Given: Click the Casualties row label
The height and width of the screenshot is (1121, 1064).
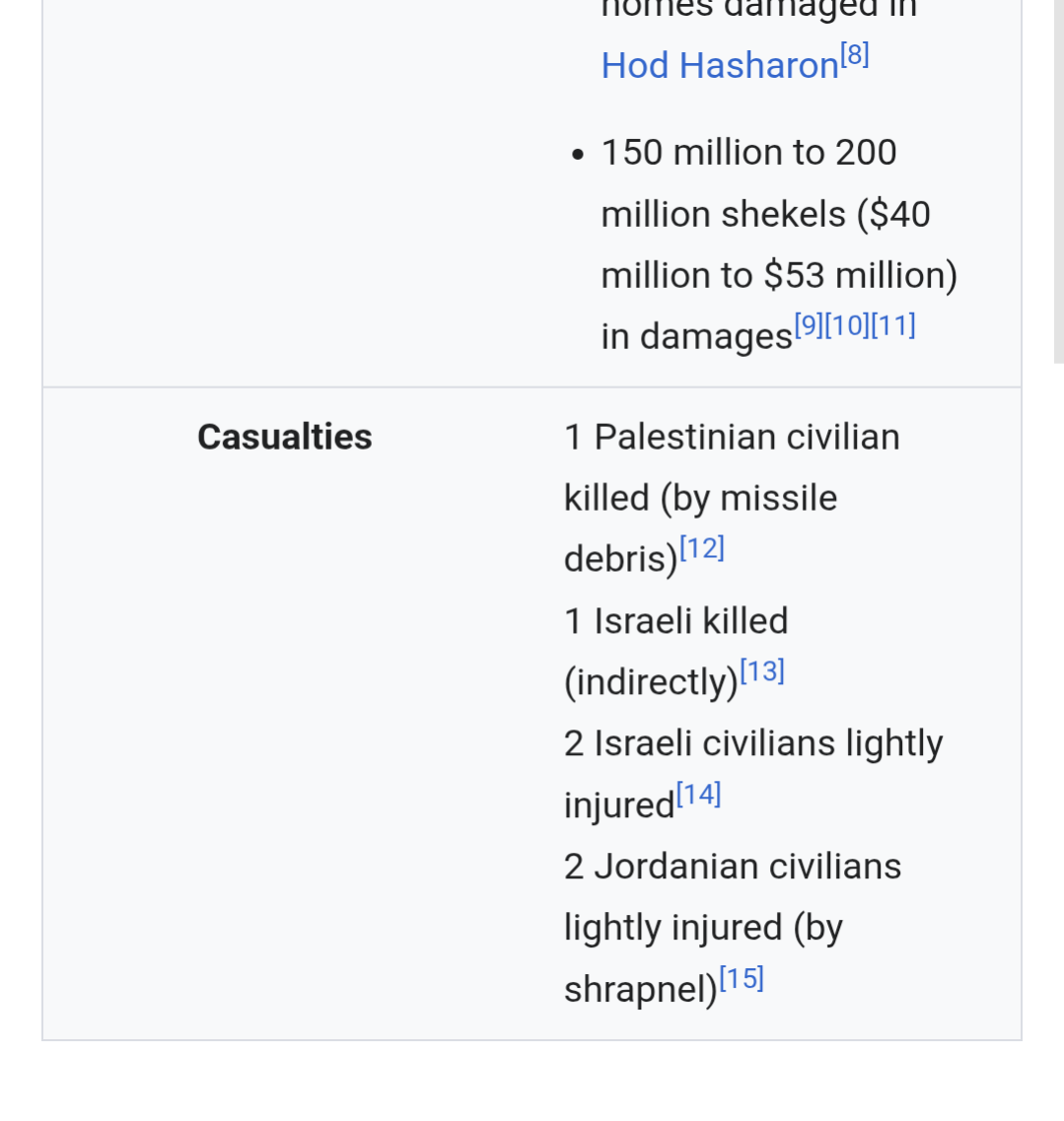Looking at the screenshot, I should pos(285,437).
